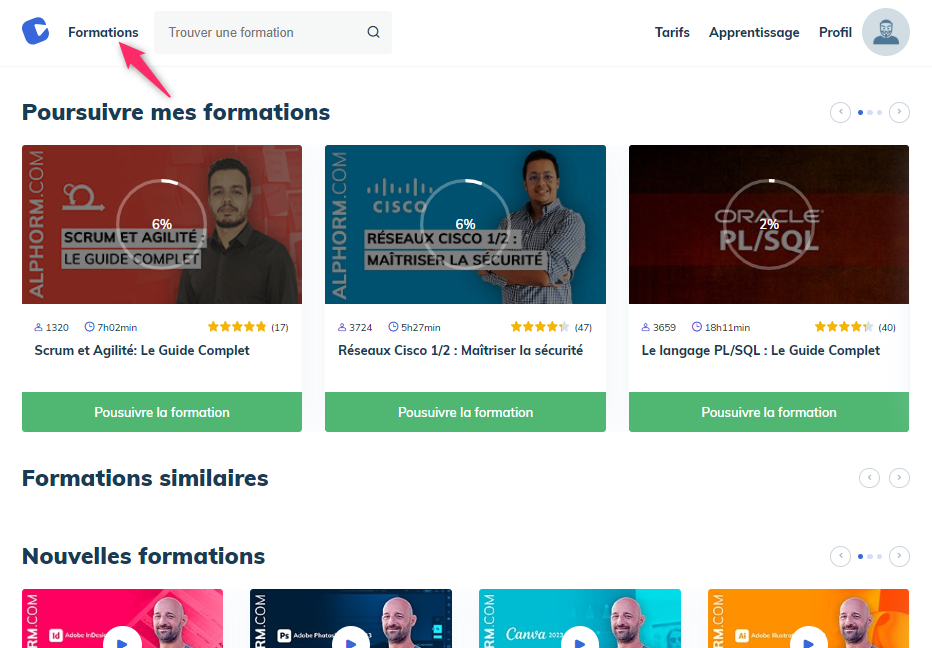
Task: Click the 6% progress circle on Cisco card
Action: (465, 224)
